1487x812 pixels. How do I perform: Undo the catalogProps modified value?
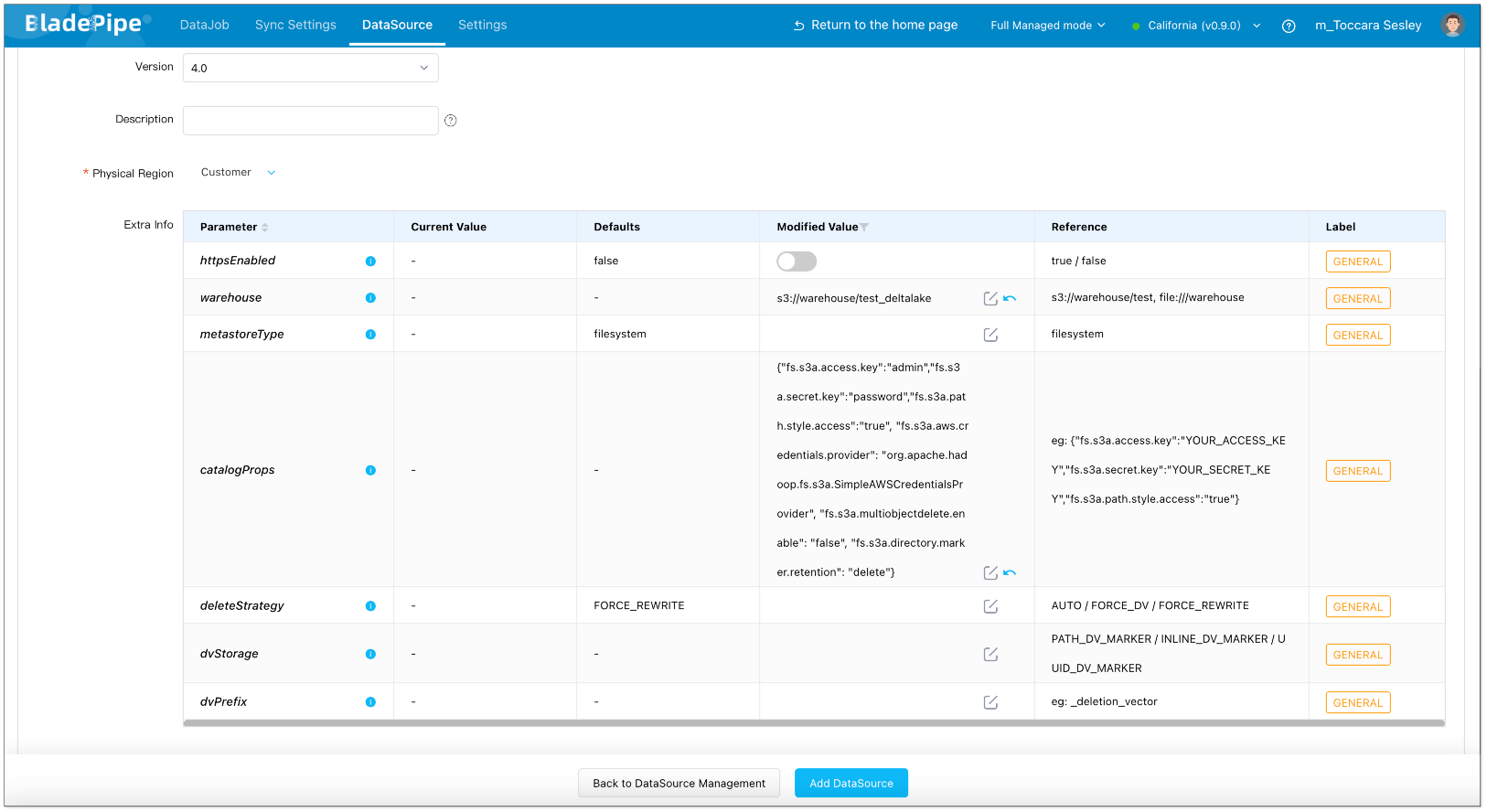[1010, 572]
